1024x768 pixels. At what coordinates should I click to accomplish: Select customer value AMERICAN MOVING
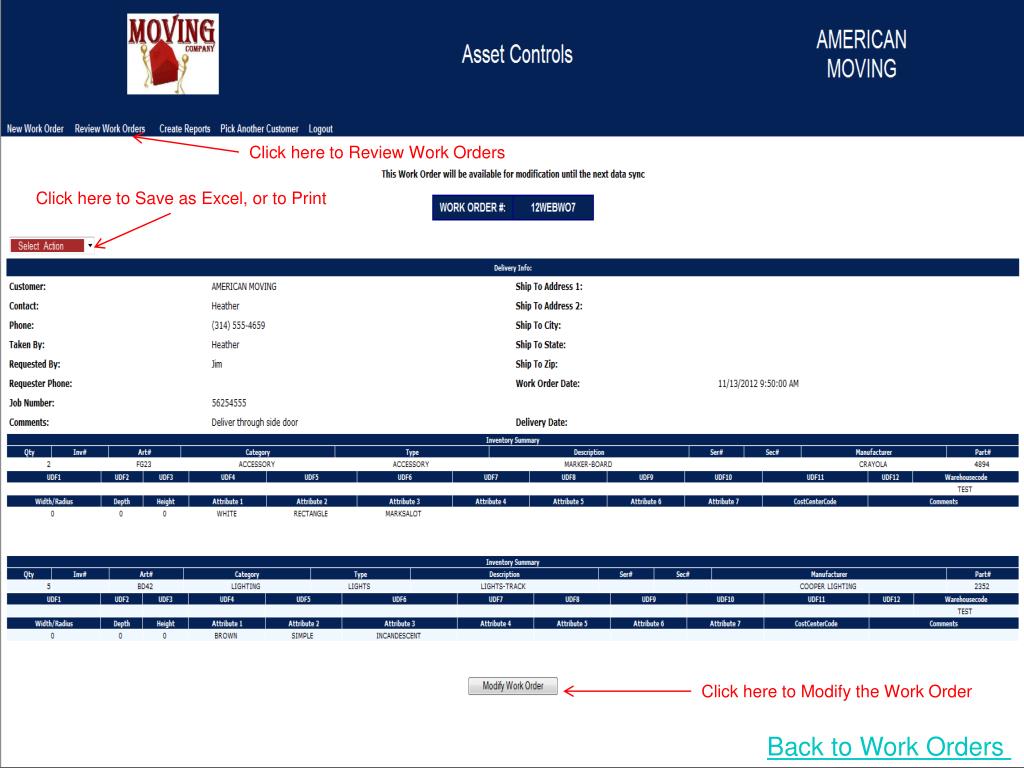pos(244,287)
